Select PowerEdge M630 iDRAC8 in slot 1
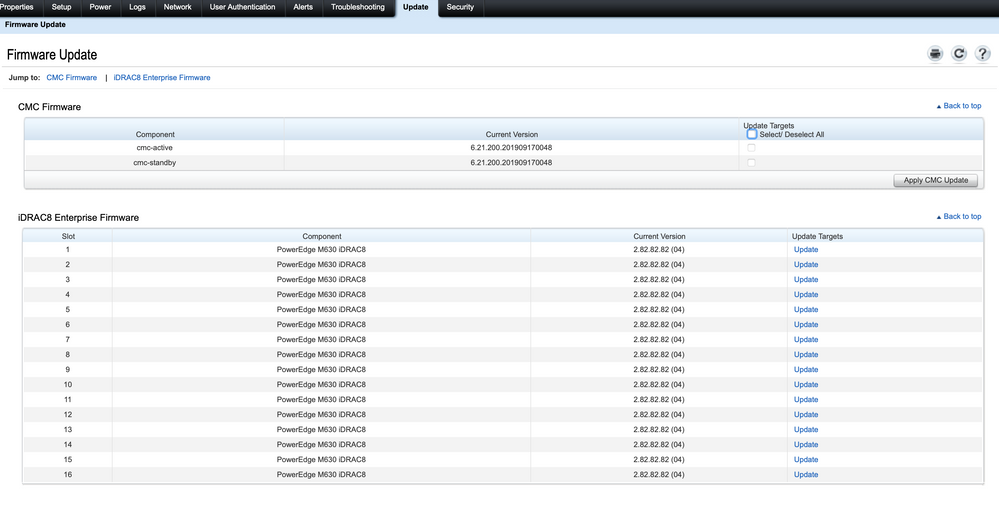This screenshot has height=511, width=999. [x=321, y=250]
